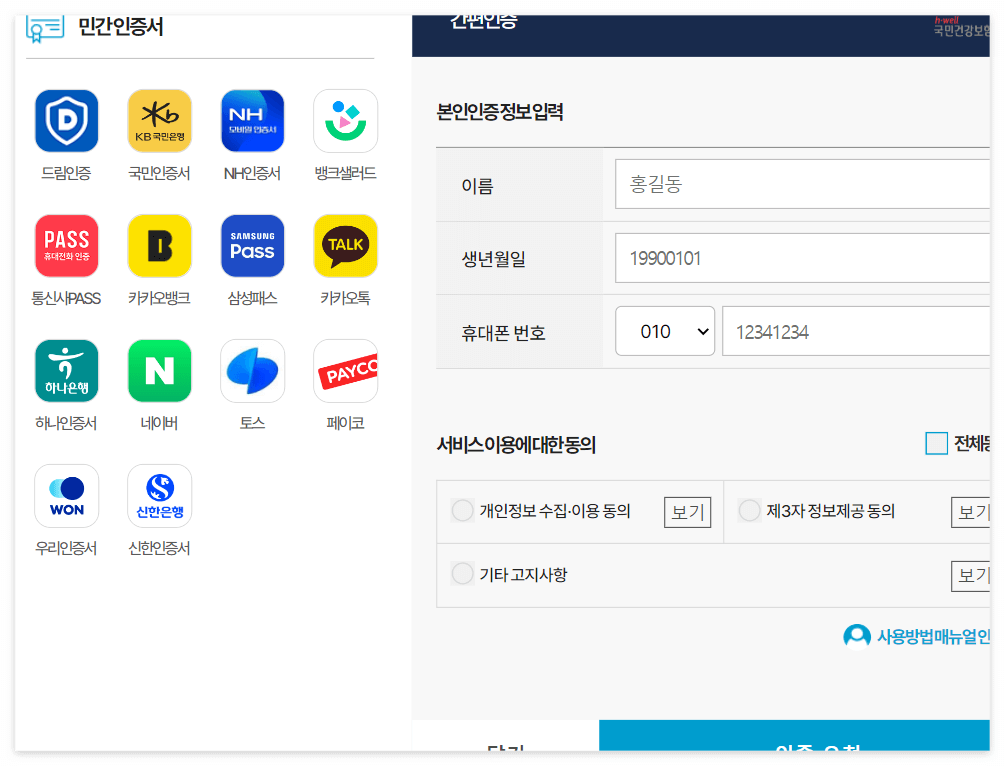Click the 국민건강보험 logo in header
1005x766 pixels.
pyautogui.click(x=961, y=27)
